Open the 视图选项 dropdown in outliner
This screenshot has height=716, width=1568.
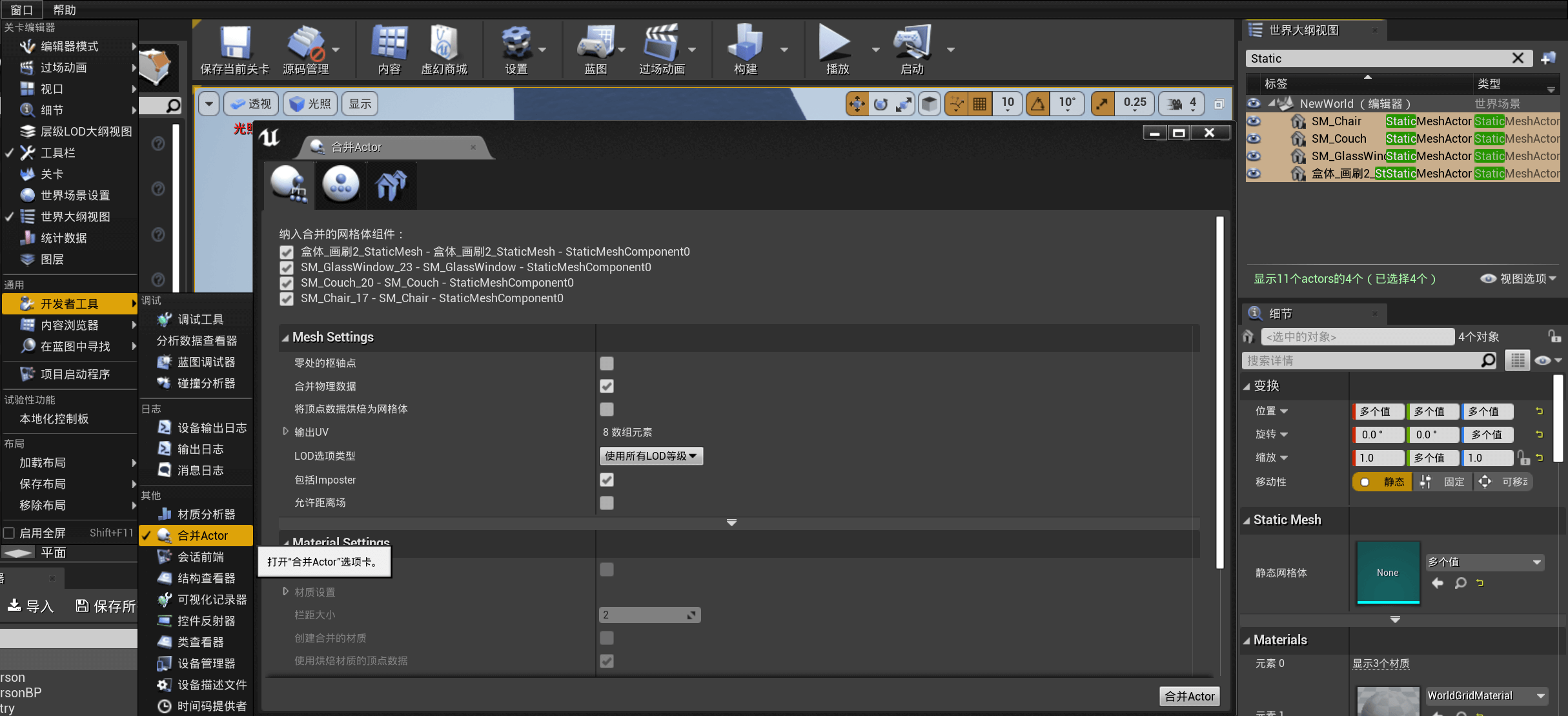1519,279
